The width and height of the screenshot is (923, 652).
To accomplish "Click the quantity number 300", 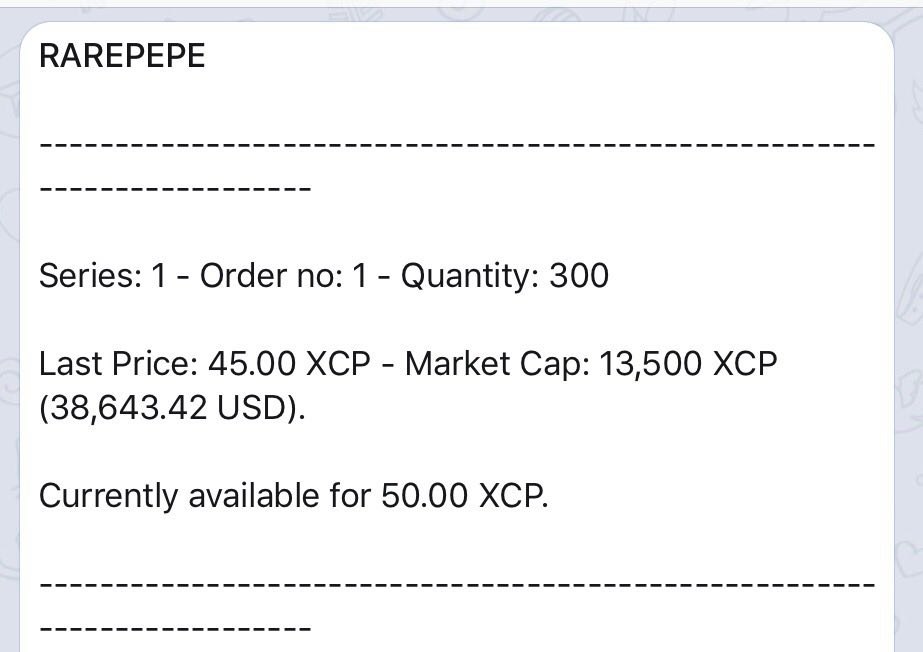I will click(x=579, y=275).
